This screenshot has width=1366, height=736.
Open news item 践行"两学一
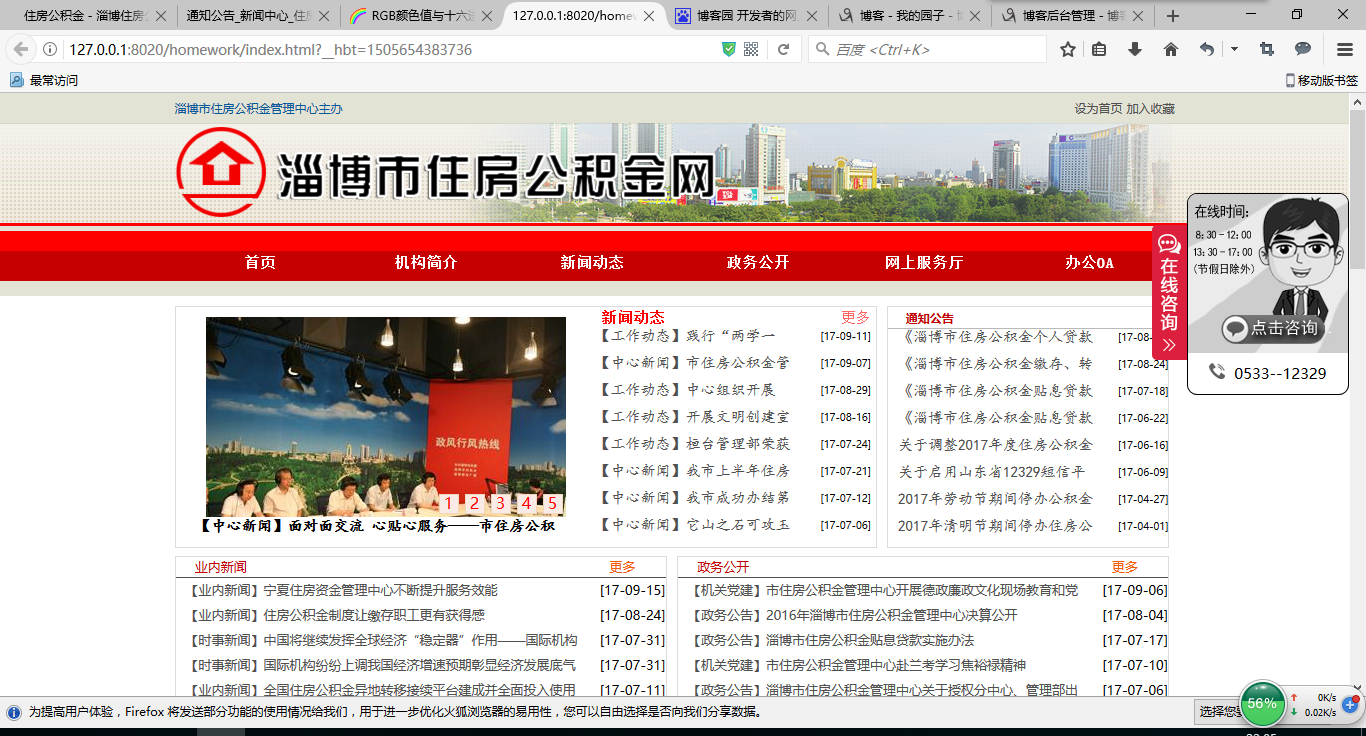(688, 336)
